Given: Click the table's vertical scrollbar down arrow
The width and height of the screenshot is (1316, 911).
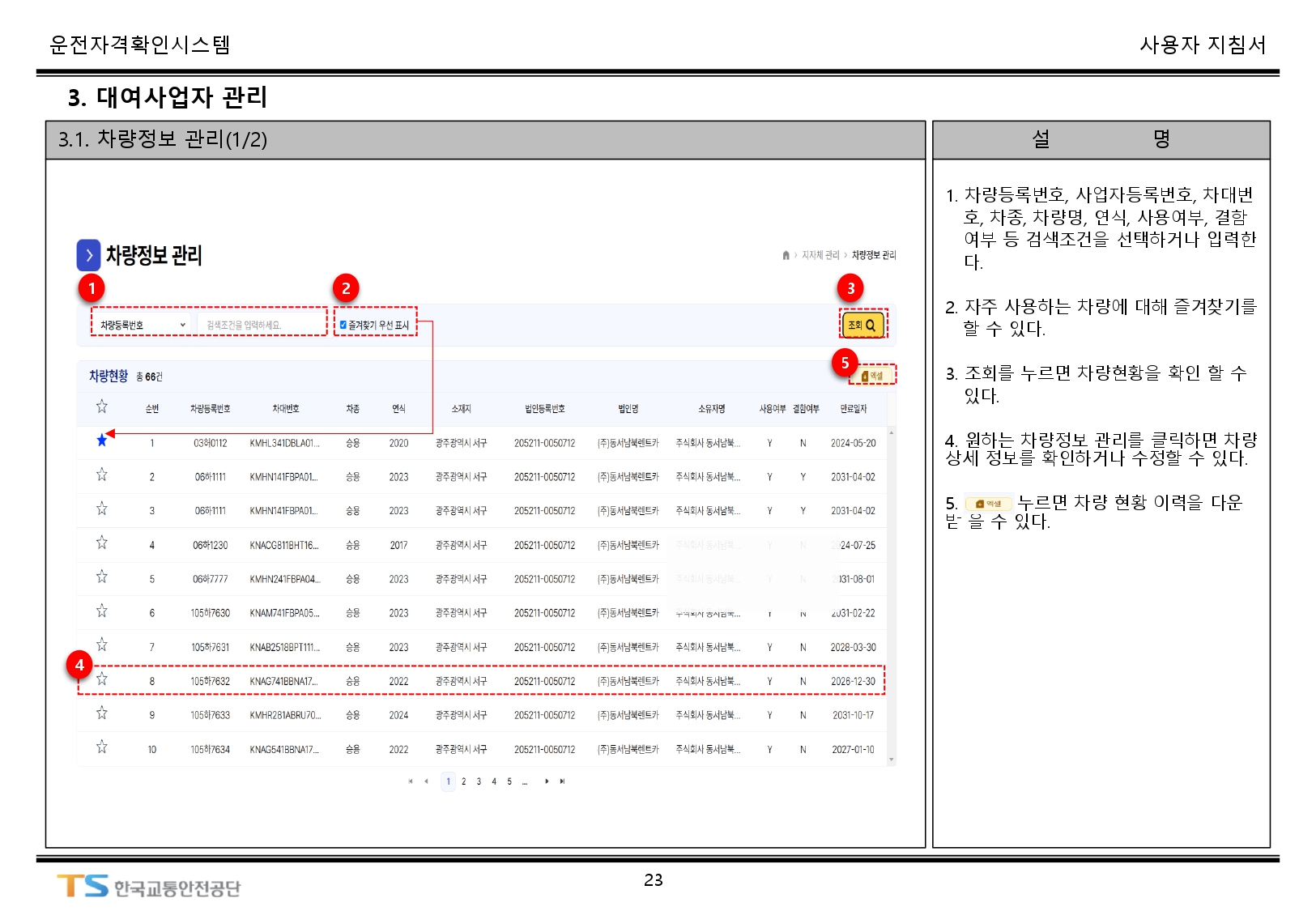Looking at the screenshot, I should (x=892, y=760).
